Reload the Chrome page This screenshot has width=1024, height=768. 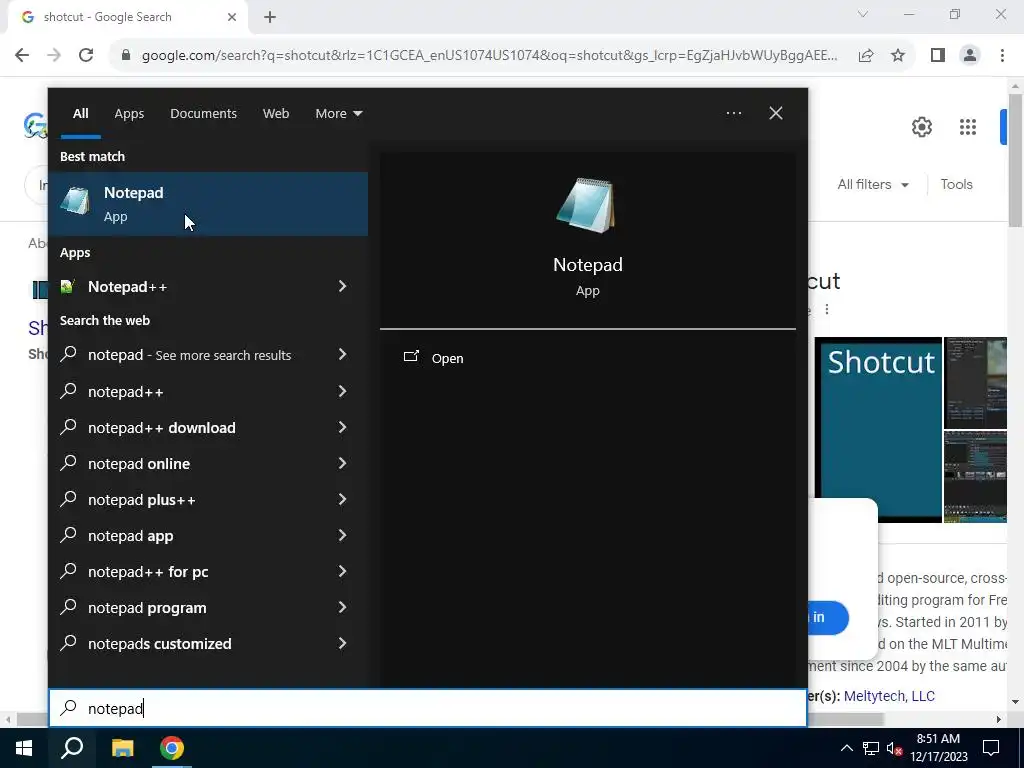point(86,55)
